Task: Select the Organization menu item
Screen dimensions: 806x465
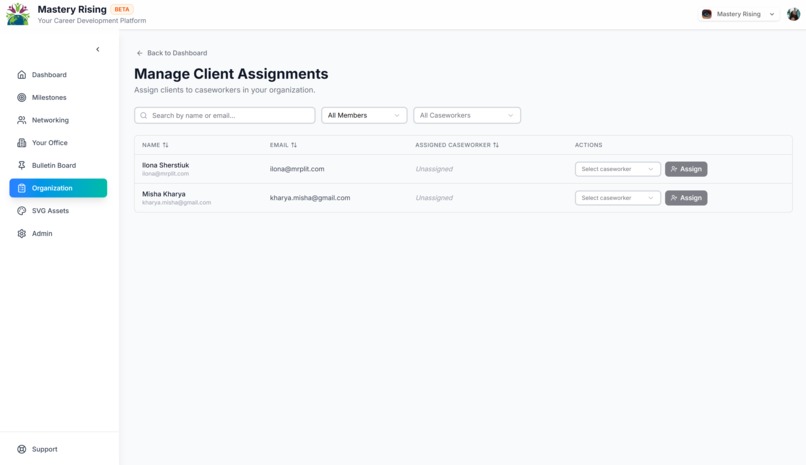Action: click(x=58, y=188)
